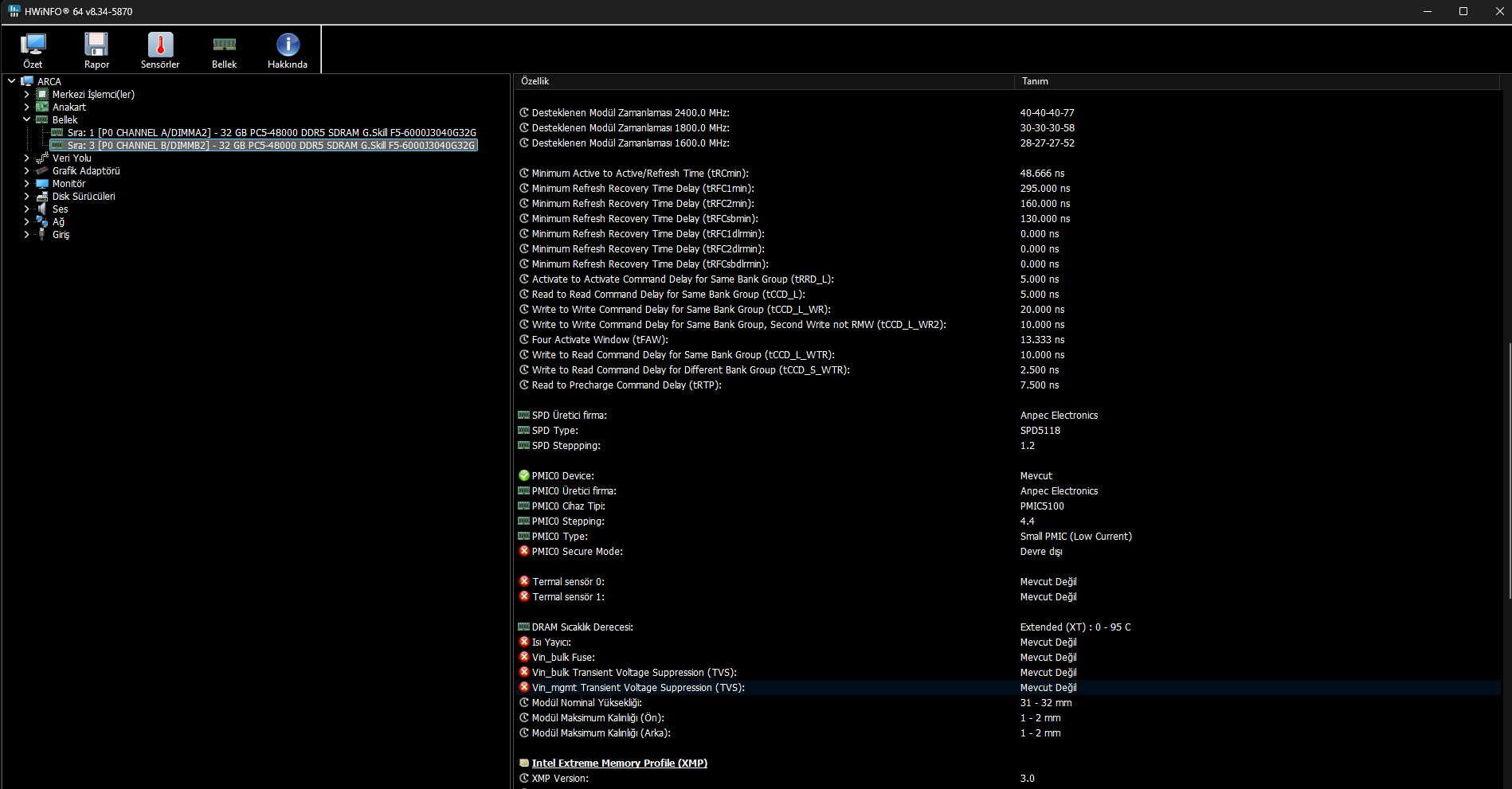Screen dimensions: 1512x789
Task: Maximize or restore the HWiNFO window
Action: point(1463,11)
